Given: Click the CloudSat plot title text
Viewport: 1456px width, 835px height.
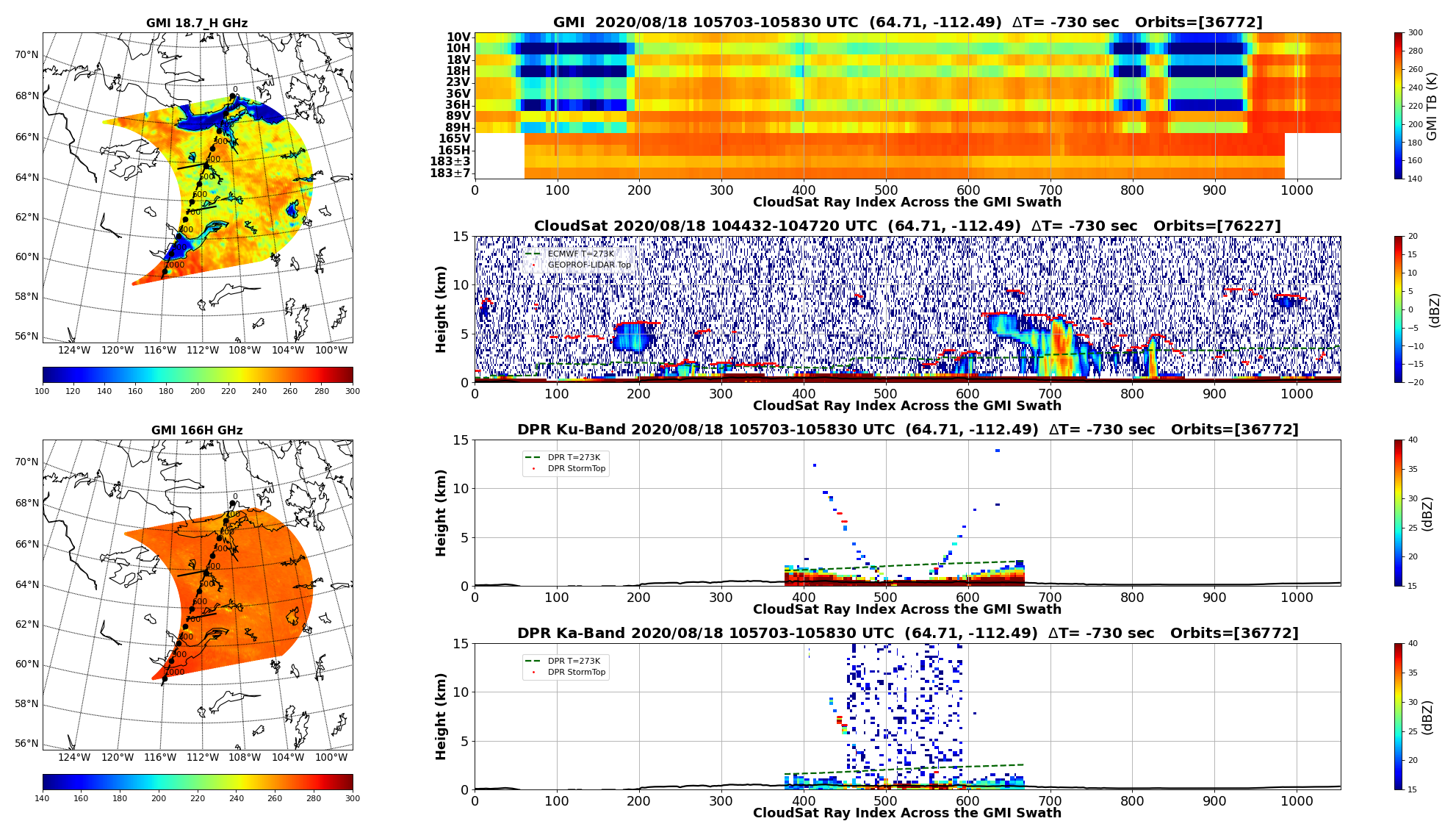Looking at the screenshot, I should tap(907, 226).
